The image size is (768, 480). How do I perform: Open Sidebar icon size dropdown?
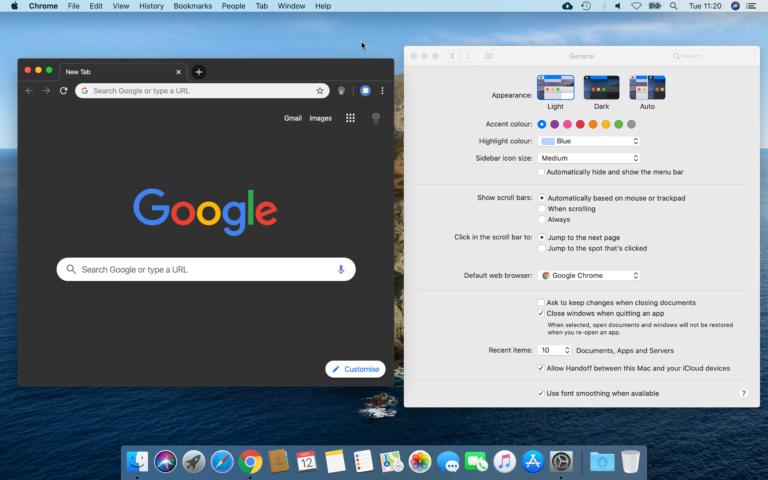coord(589,158)
